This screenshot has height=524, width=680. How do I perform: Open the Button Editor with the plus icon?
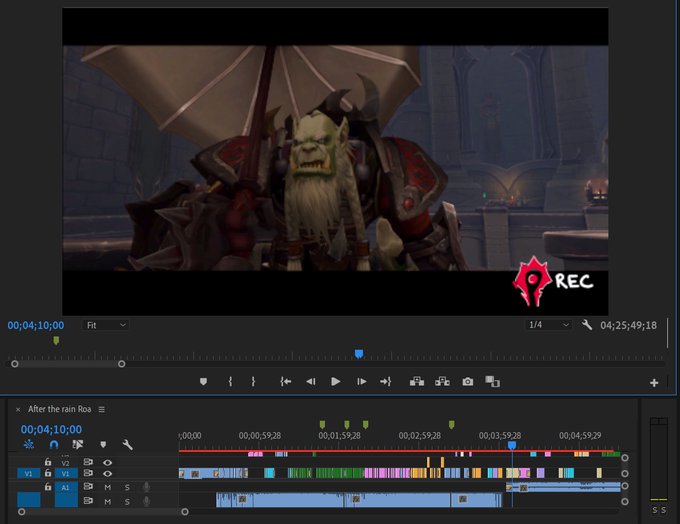tap(654, 383)
